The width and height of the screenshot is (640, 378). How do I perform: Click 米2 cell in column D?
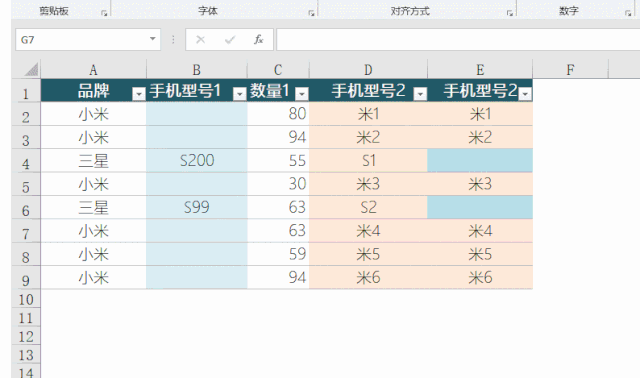click(x=368, y=137)
